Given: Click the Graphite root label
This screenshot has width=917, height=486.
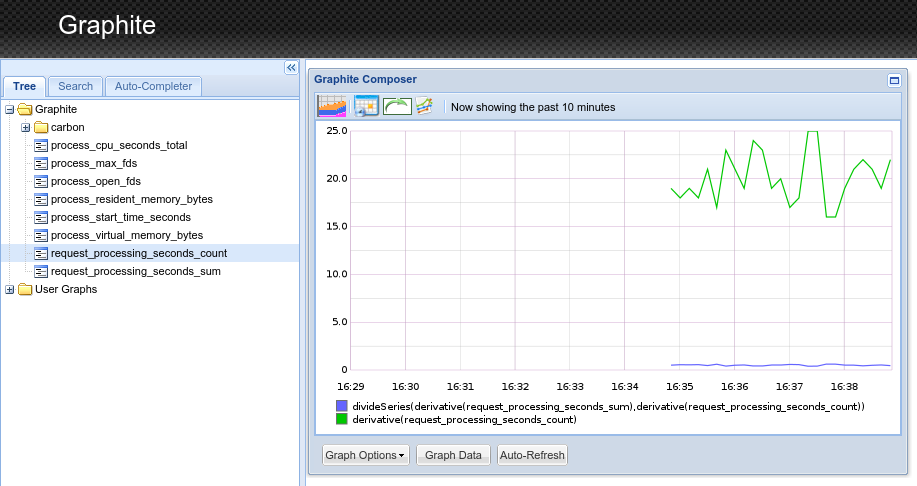Looking at the screenshot, I should [x=56, y=109].
